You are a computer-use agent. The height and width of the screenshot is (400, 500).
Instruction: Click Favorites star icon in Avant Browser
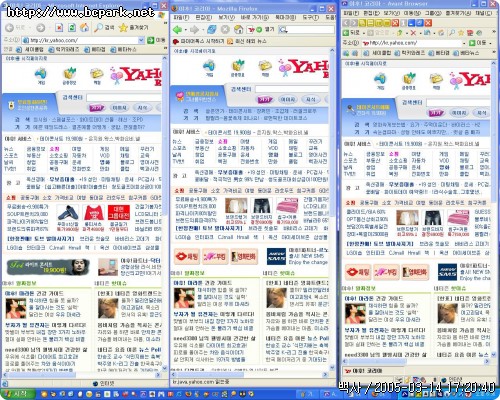[x=461, y=33]
